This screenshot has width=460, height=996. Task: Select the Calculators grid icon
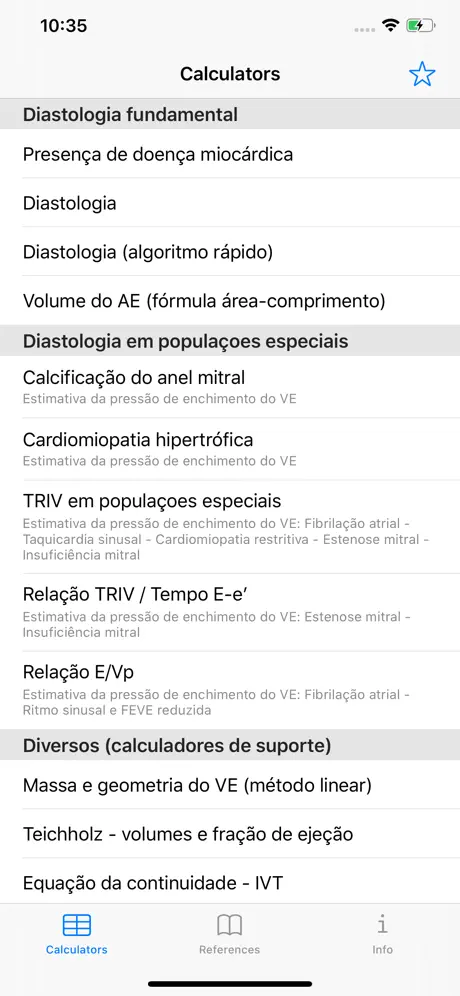point(77,925)
